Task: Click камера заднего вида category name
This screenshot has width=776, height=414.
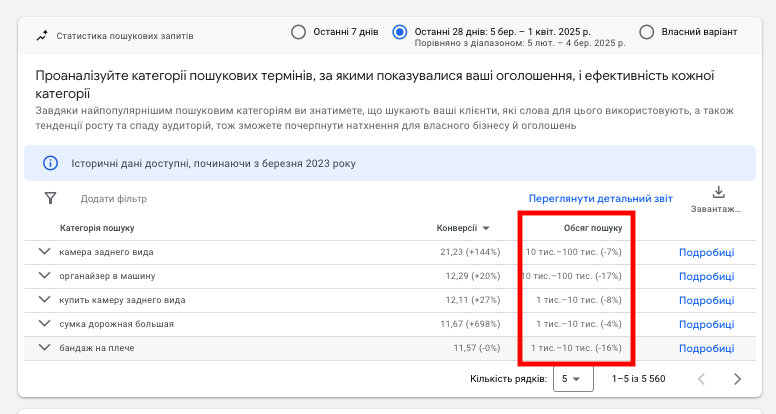Action: click(106, 252)
